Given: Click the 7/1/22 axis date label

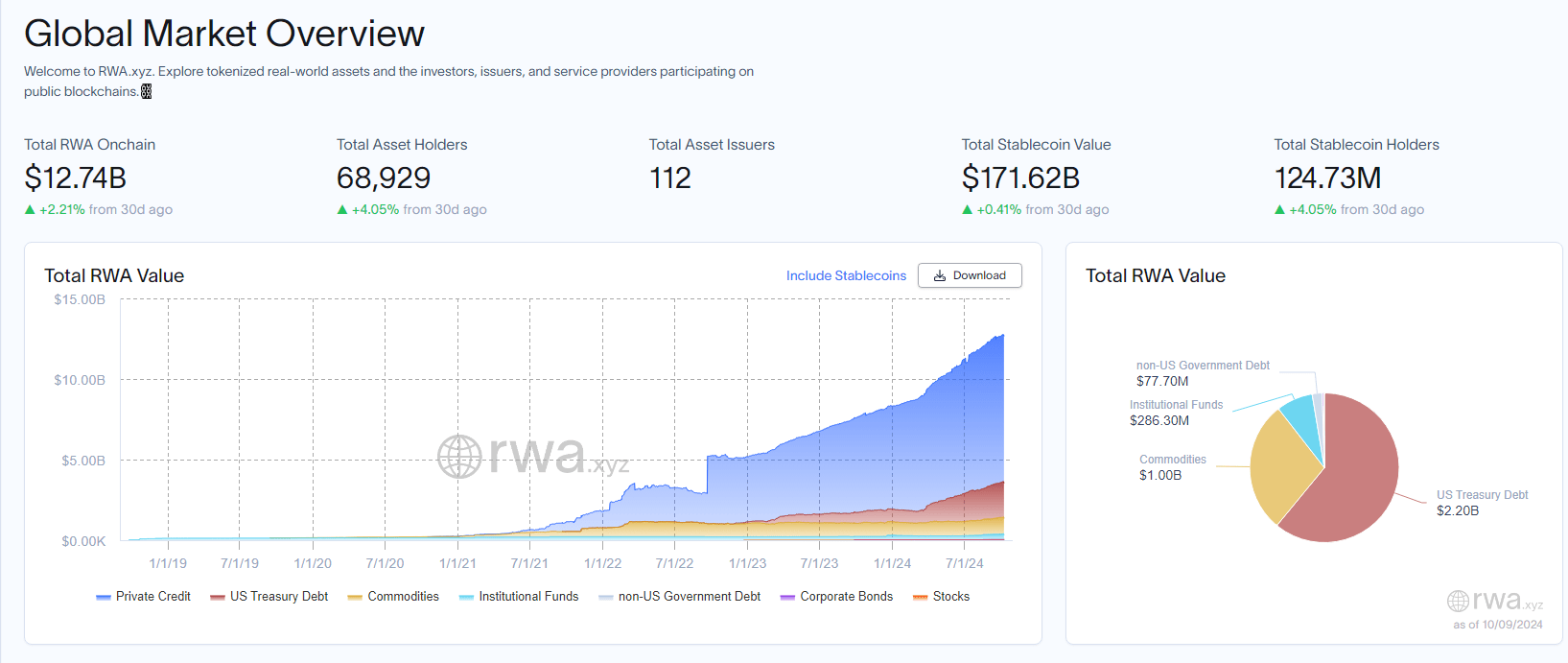Looking at the screenshot, I should click(674, 563).
